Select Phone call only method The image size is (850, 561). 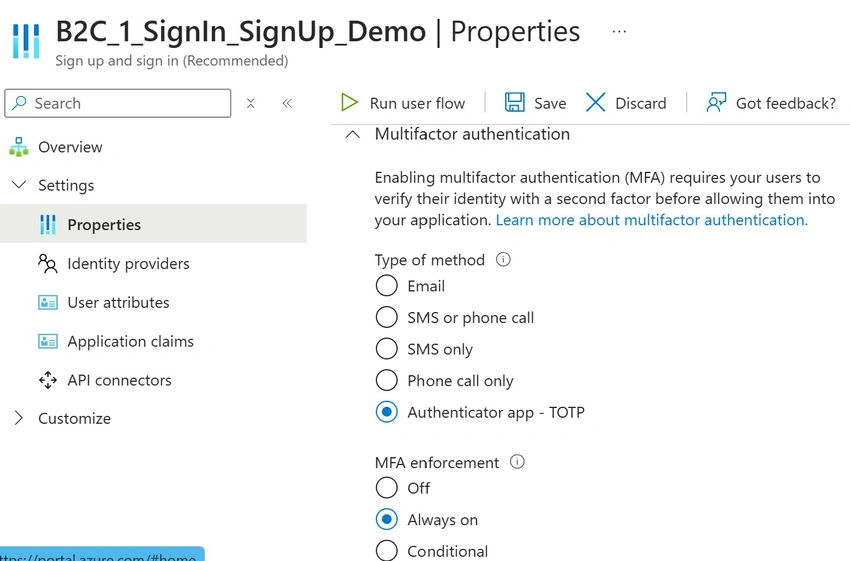tap(387, 381)
